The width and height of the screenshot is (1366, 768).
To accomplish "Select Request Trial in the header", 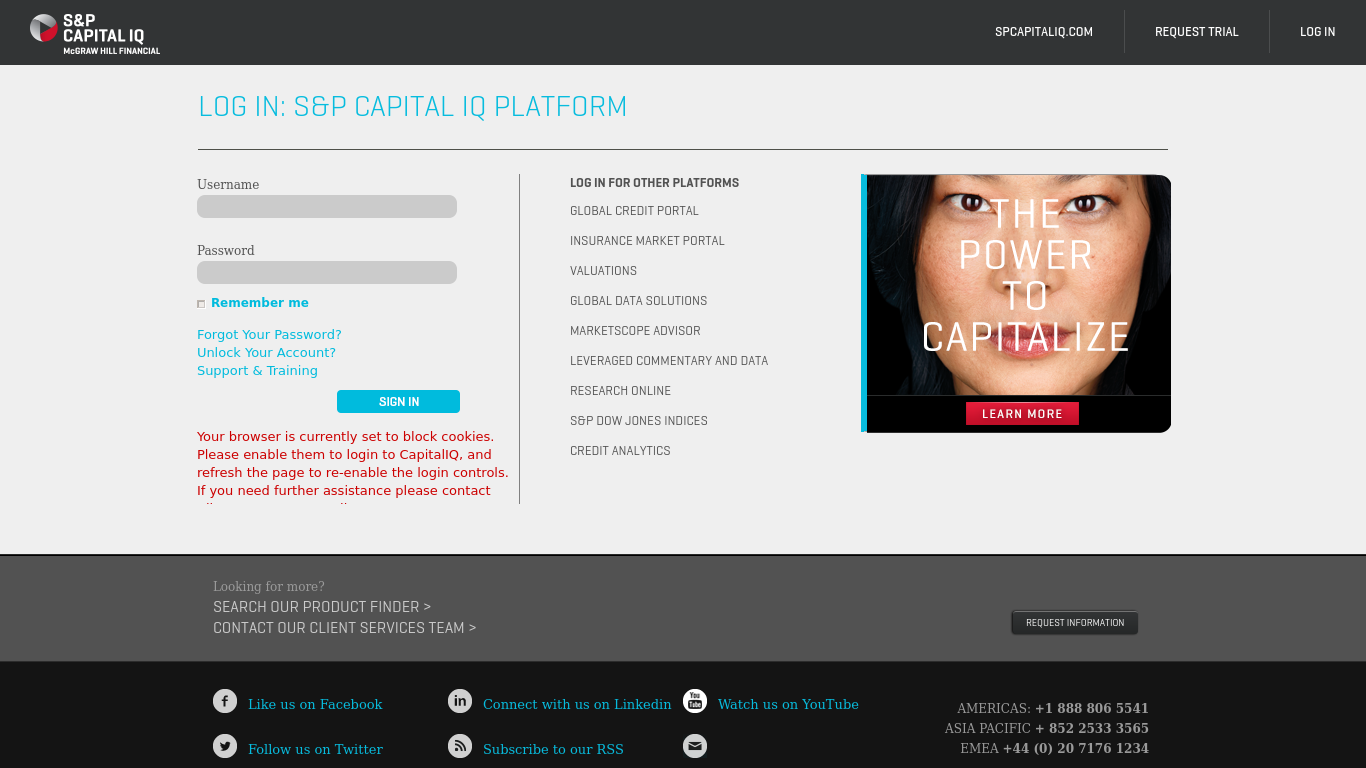I will tap(1197, 32).
